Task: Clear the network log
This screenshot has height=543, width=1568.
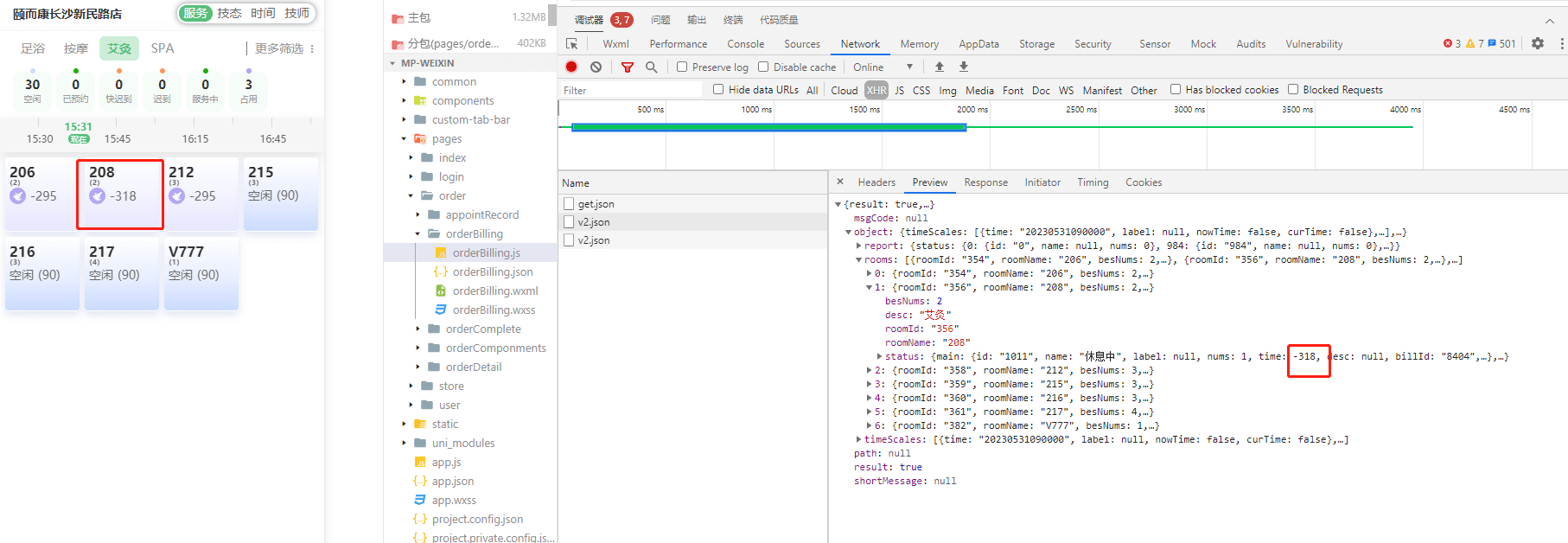Action: click(x=596, y=67)
